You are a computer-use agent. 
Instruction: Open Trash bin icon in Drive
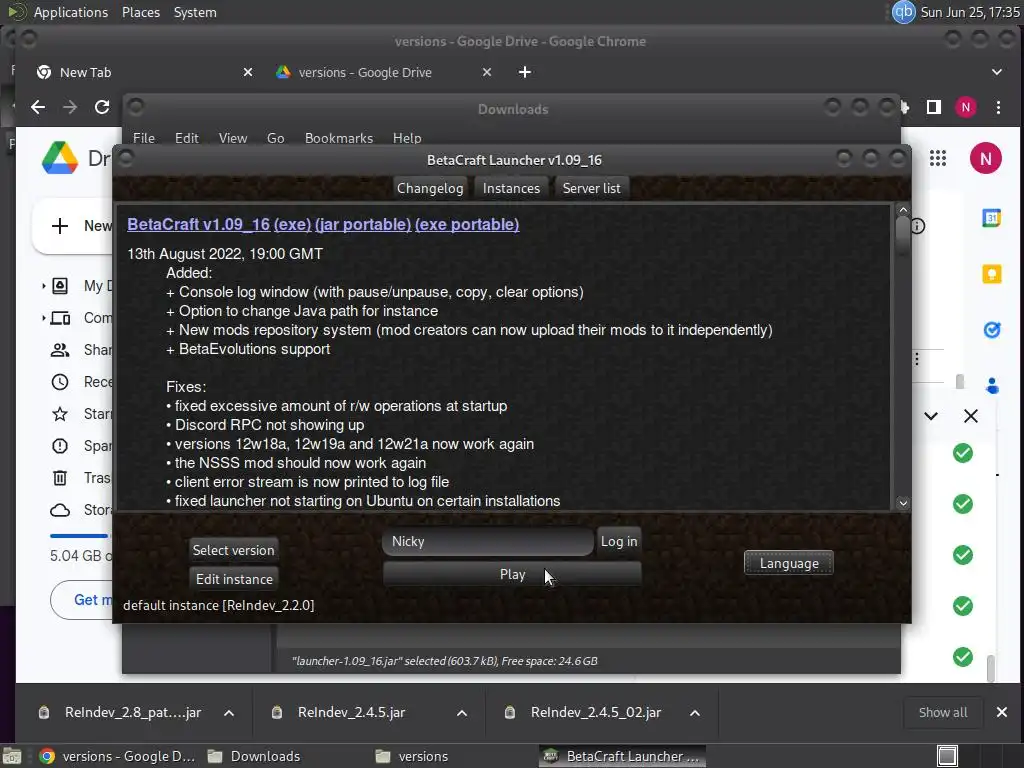pyautogui.click(x=60, y=478)
